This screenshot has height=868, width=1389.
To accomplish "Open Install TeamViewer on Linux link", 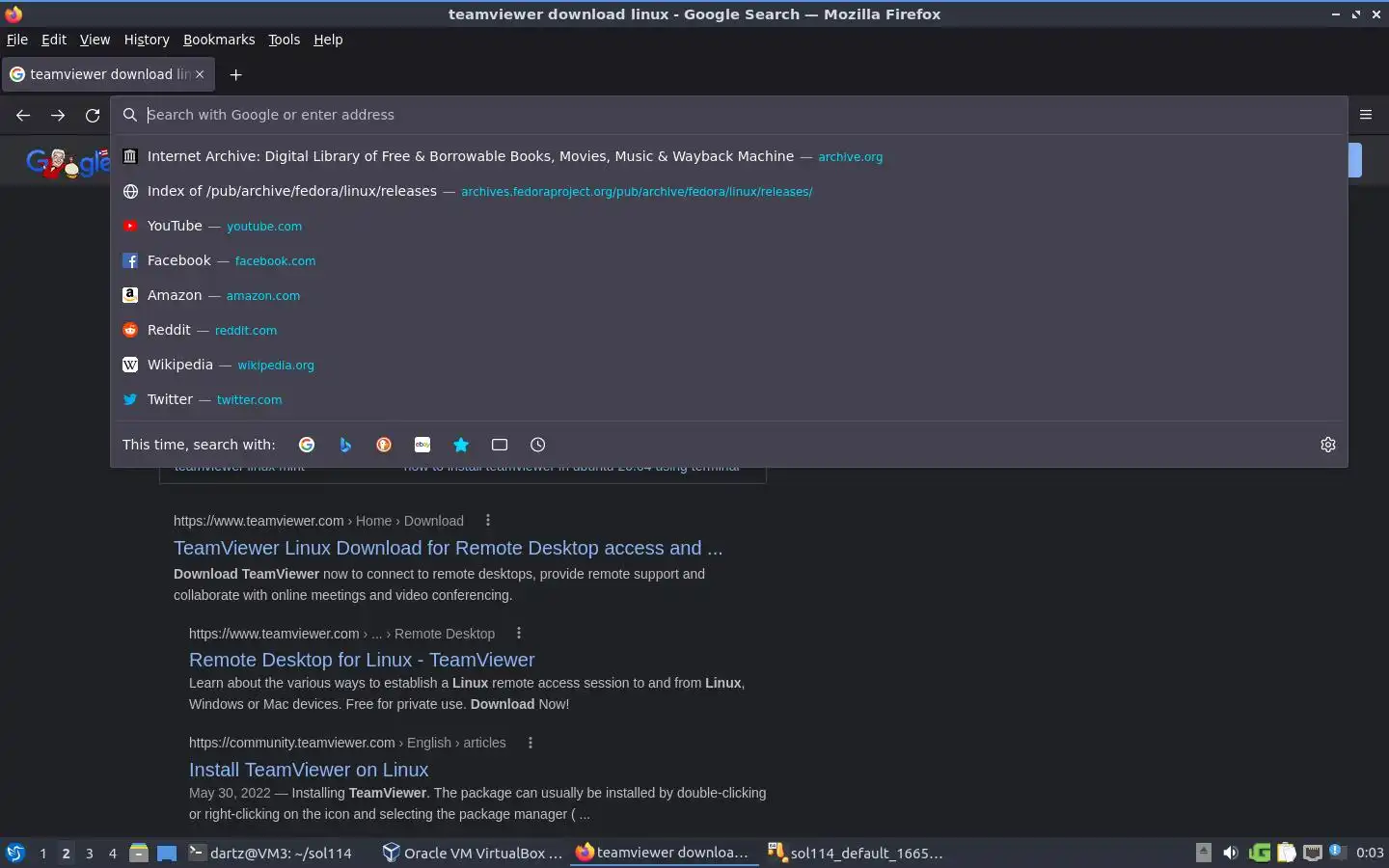I will pyautogui.click(x=309, y=770).
